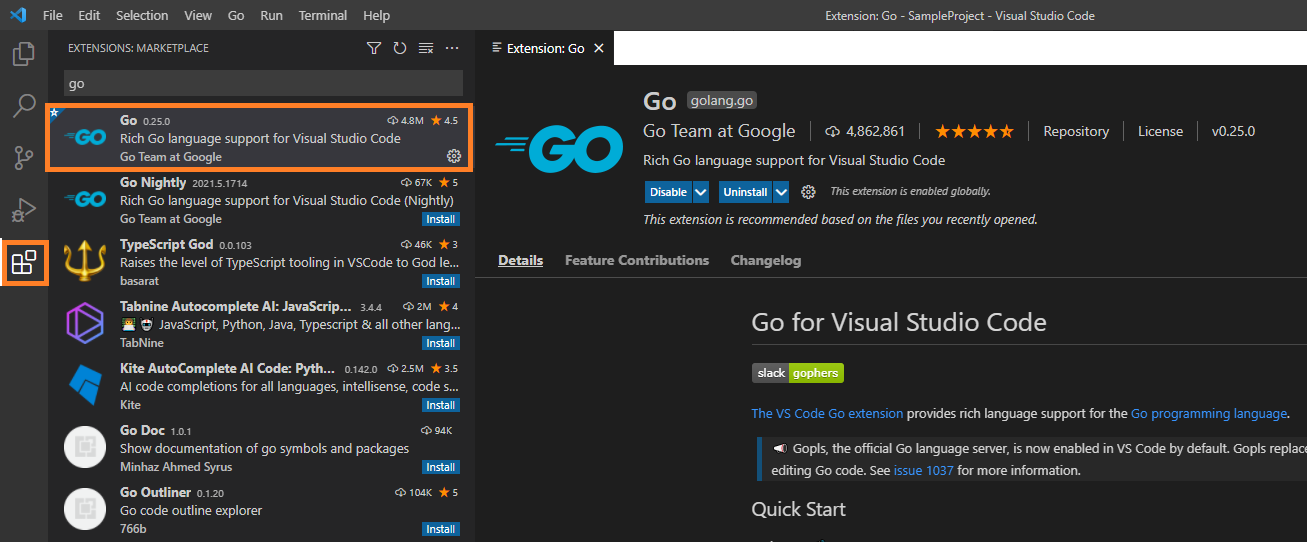Open the Run and Debug view
The height and width of the screenshot is (542, 1307).
24,209
